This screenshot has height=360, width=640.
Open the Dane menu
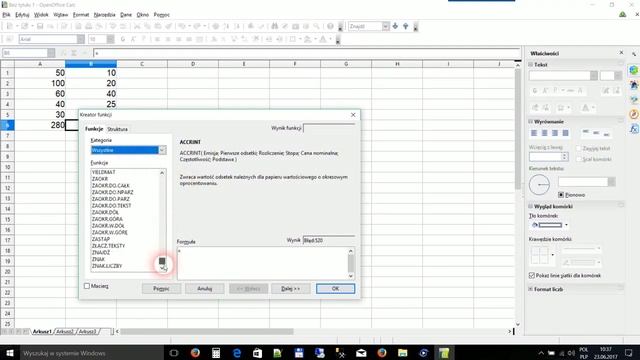[126, 15]
